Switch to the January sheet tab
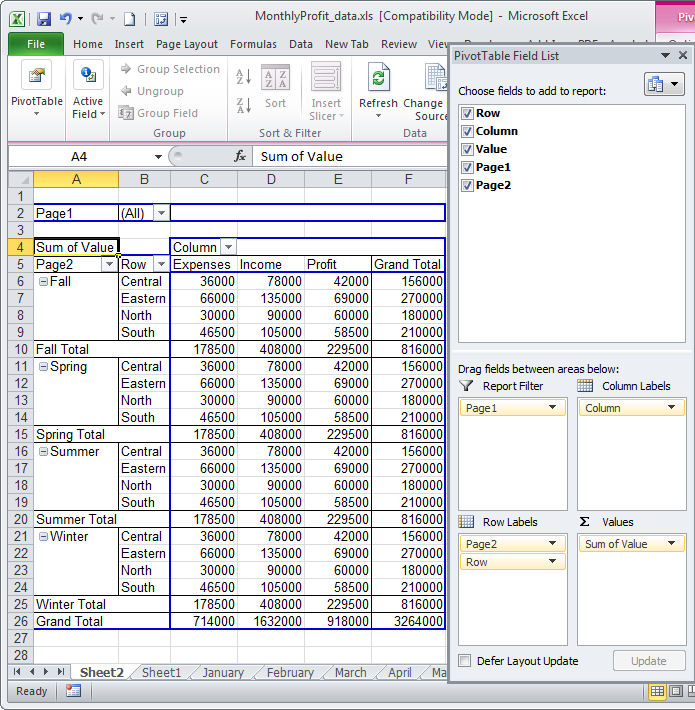Screen dimensions: 695x710 point(222,673)
